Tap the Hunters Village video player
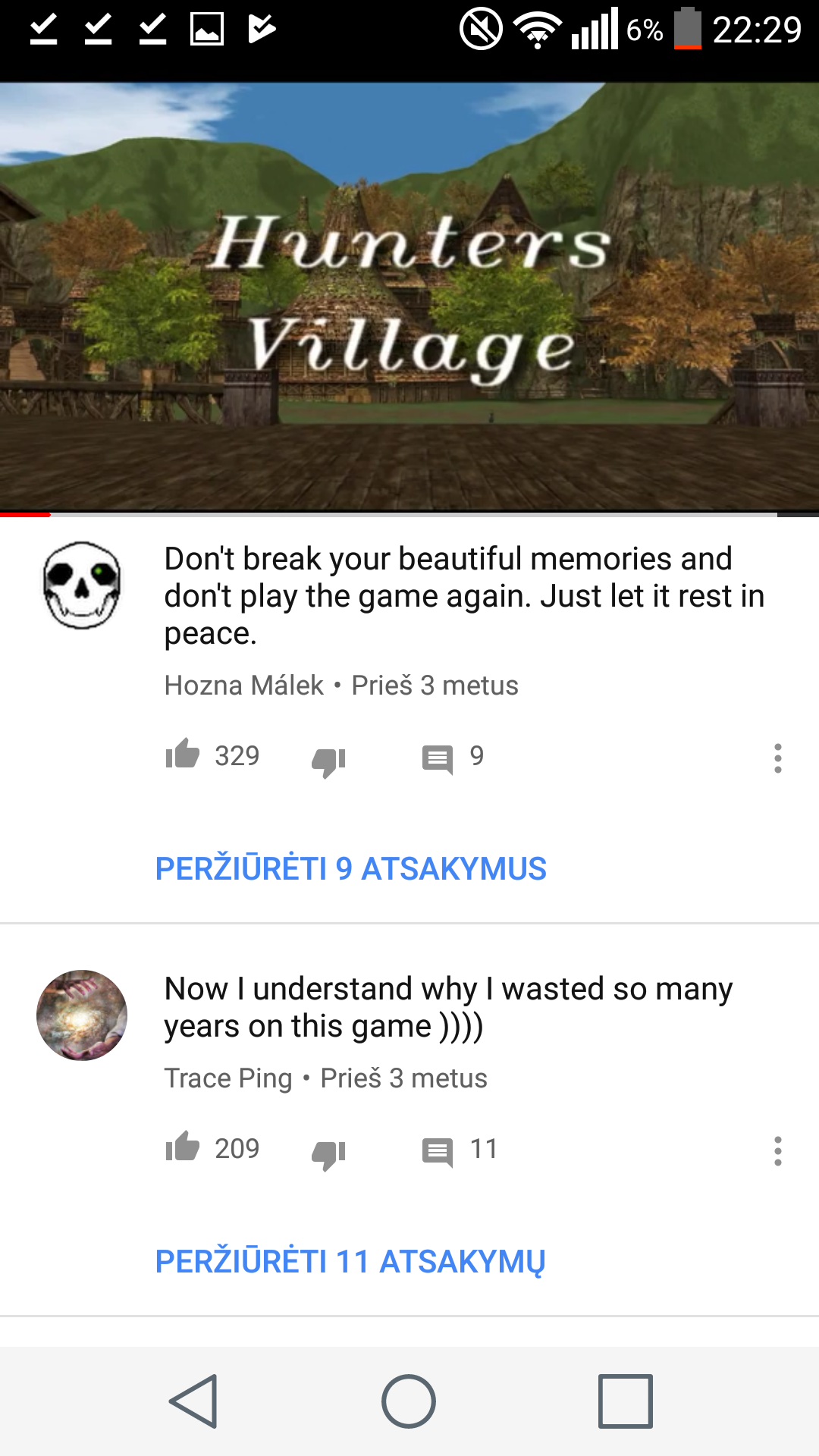The image size is (819, 1456). coord(409,297)
